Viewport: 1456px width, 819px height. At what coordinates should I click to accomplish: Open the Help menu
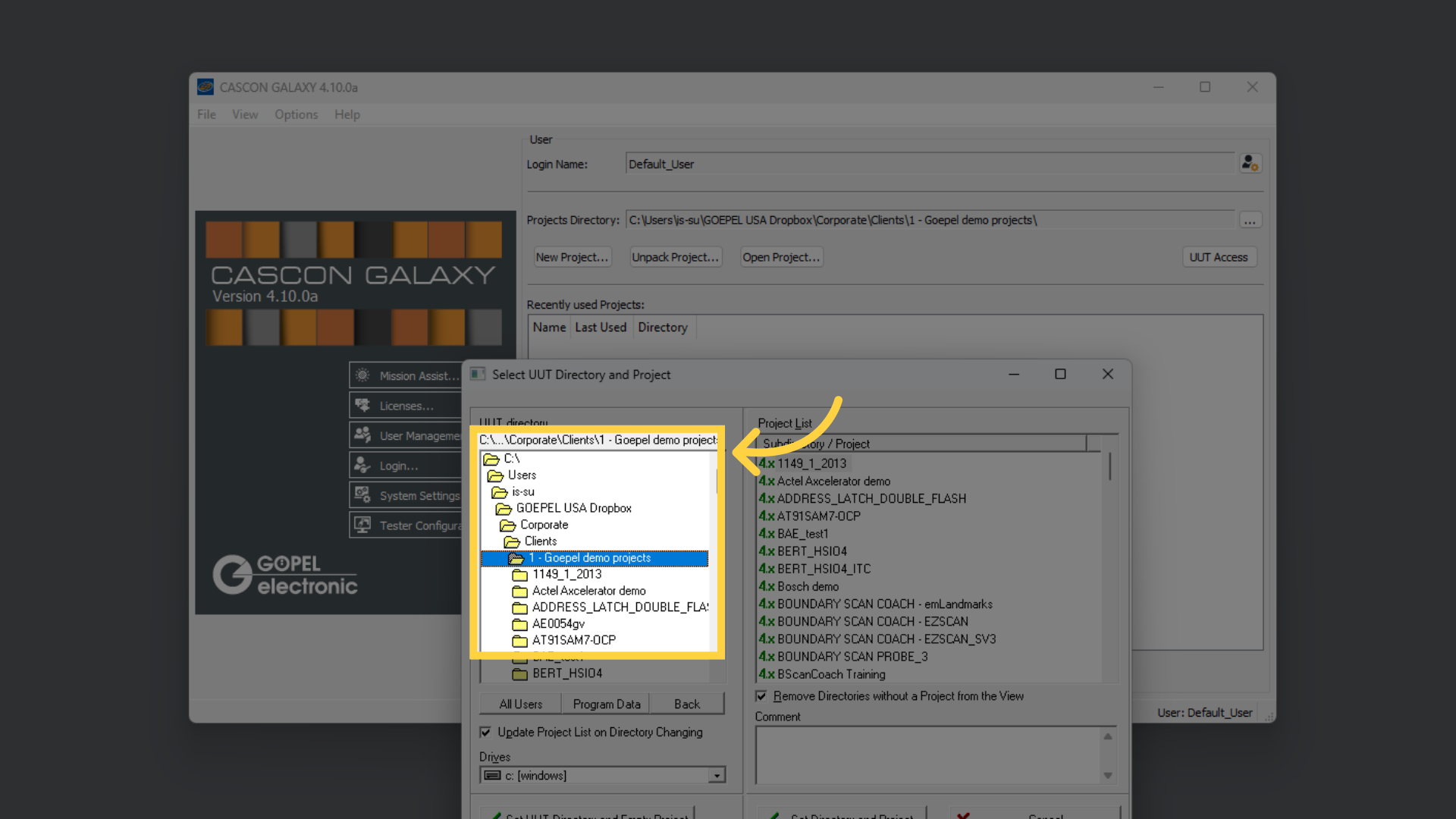347,115
